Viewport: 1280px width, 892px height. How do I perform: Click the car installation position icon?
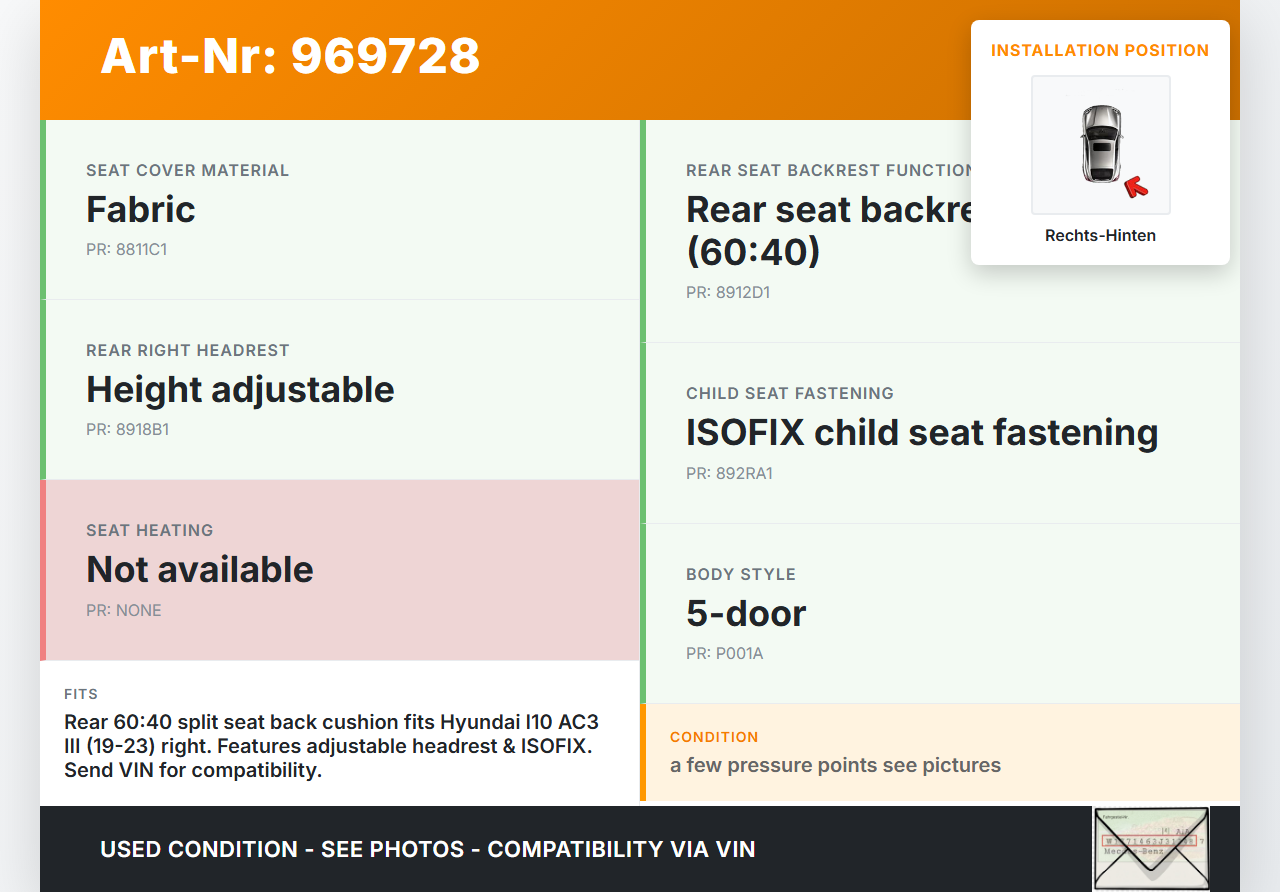(x=1100, y=144)
